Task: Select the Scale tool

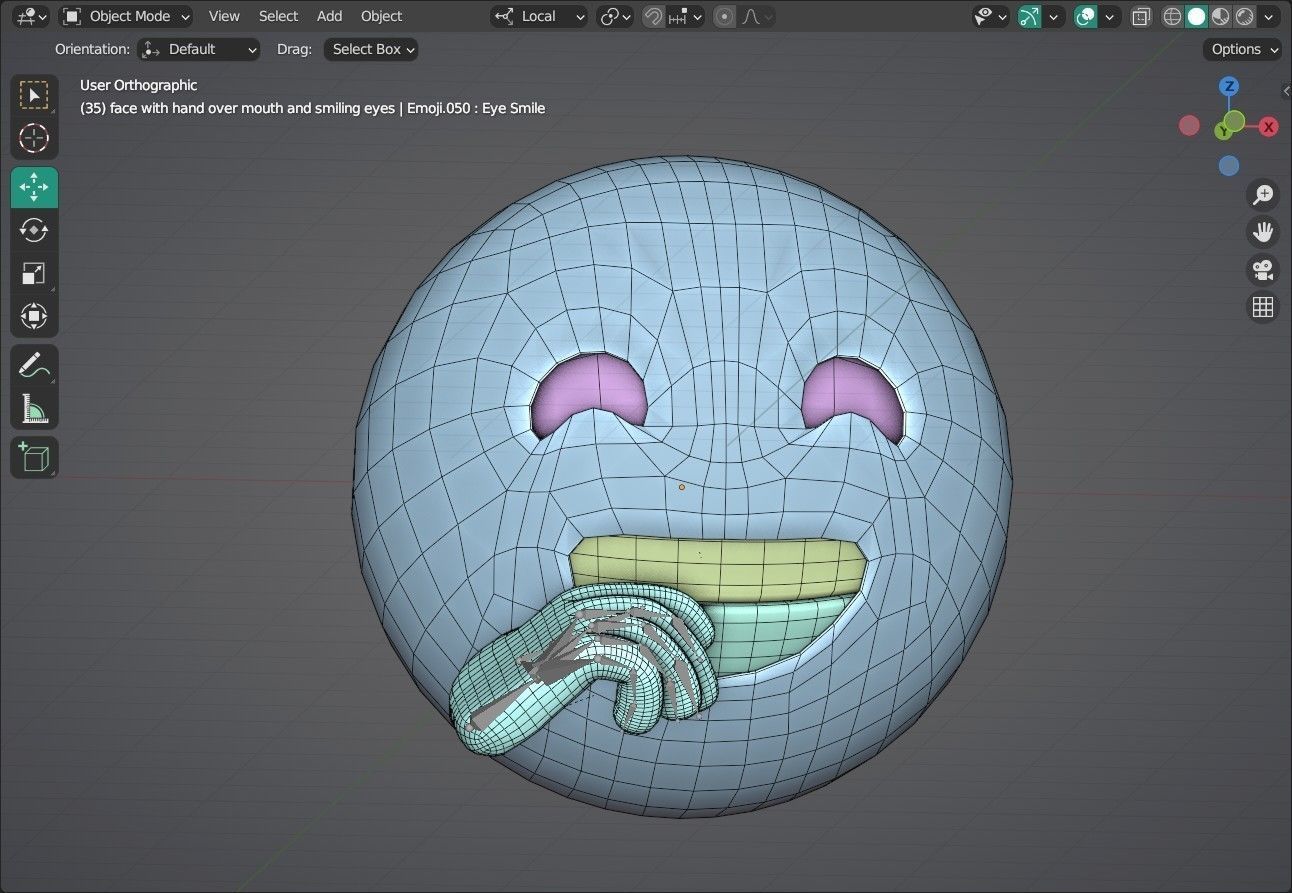Action: tap(34, 274)
